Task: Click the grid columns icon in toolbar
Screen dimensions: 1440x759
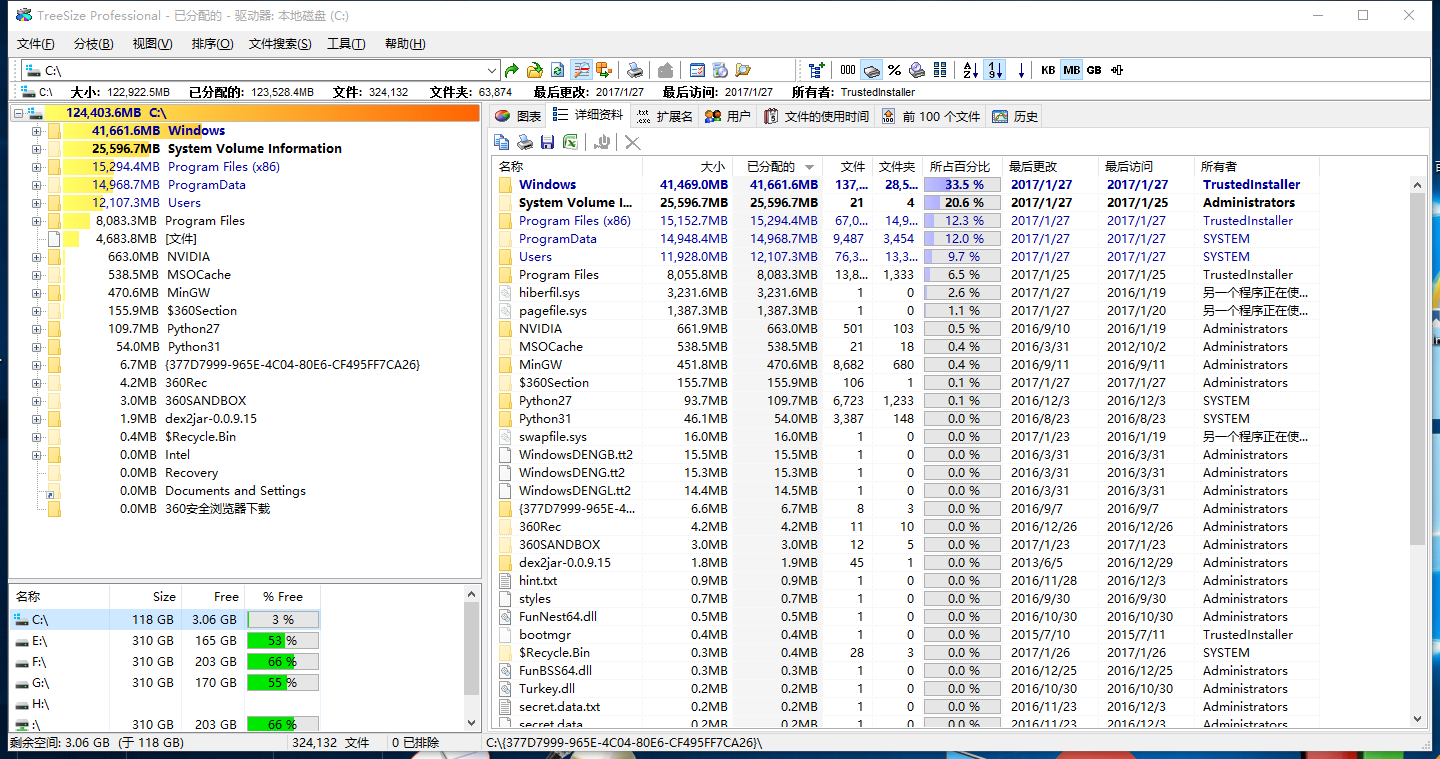Action: pyautogui.click(x=940, y=70)
